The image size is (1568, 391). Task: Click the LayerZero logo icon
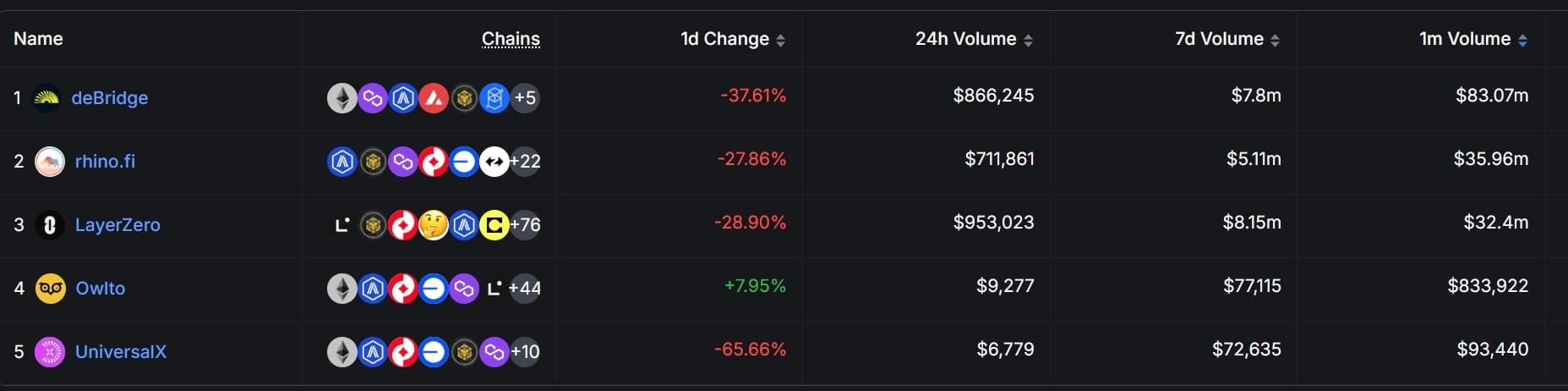[50, 225]
